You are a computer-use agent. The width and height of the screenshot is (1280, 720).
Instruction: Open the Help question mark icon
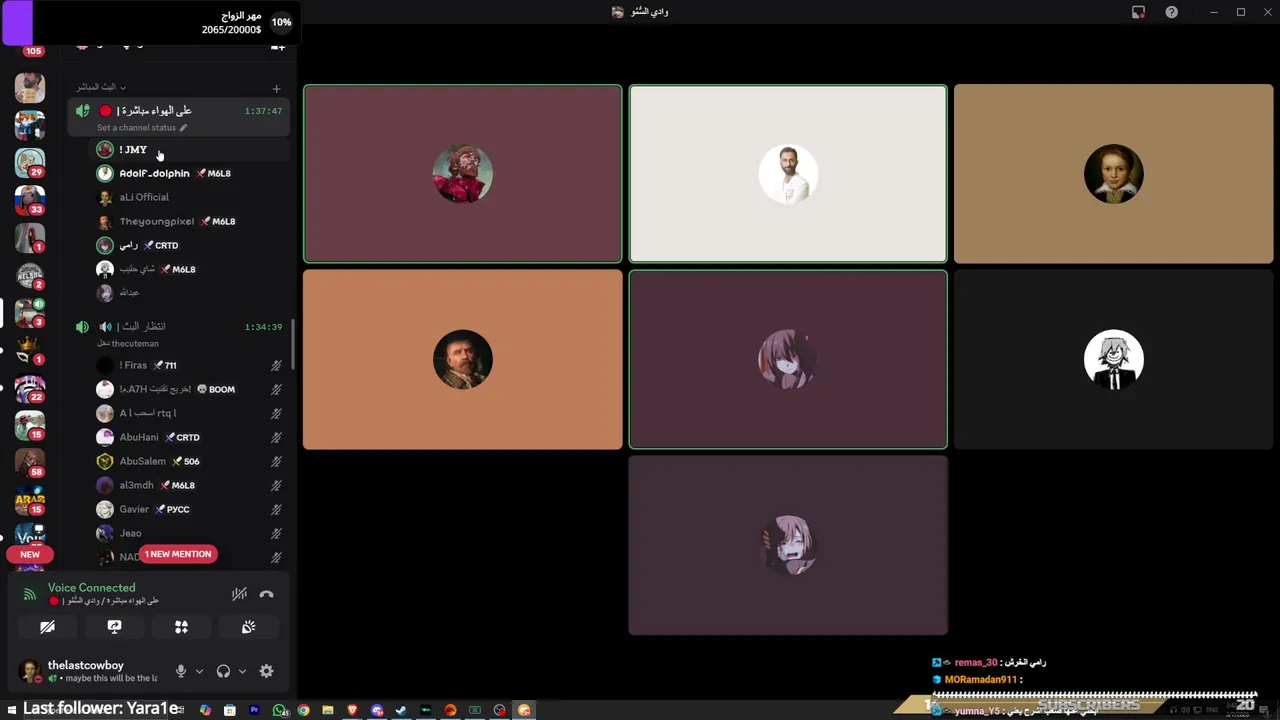pyautogui.click(x=1171, y=12)
